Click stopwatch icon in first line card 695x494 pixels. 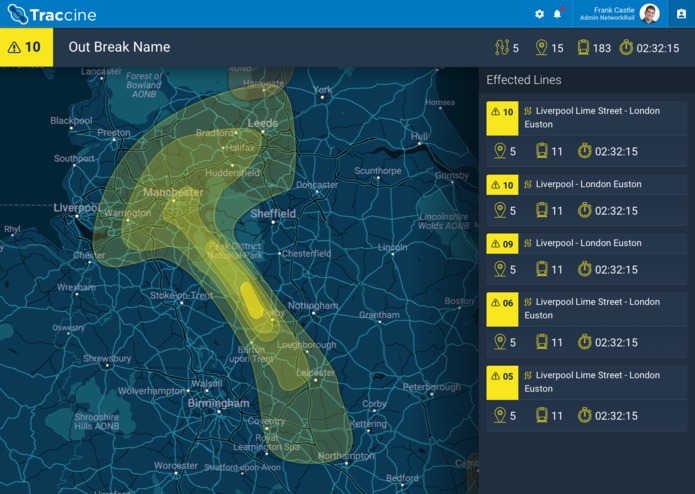pyautogui.click(x=585, y=151)
